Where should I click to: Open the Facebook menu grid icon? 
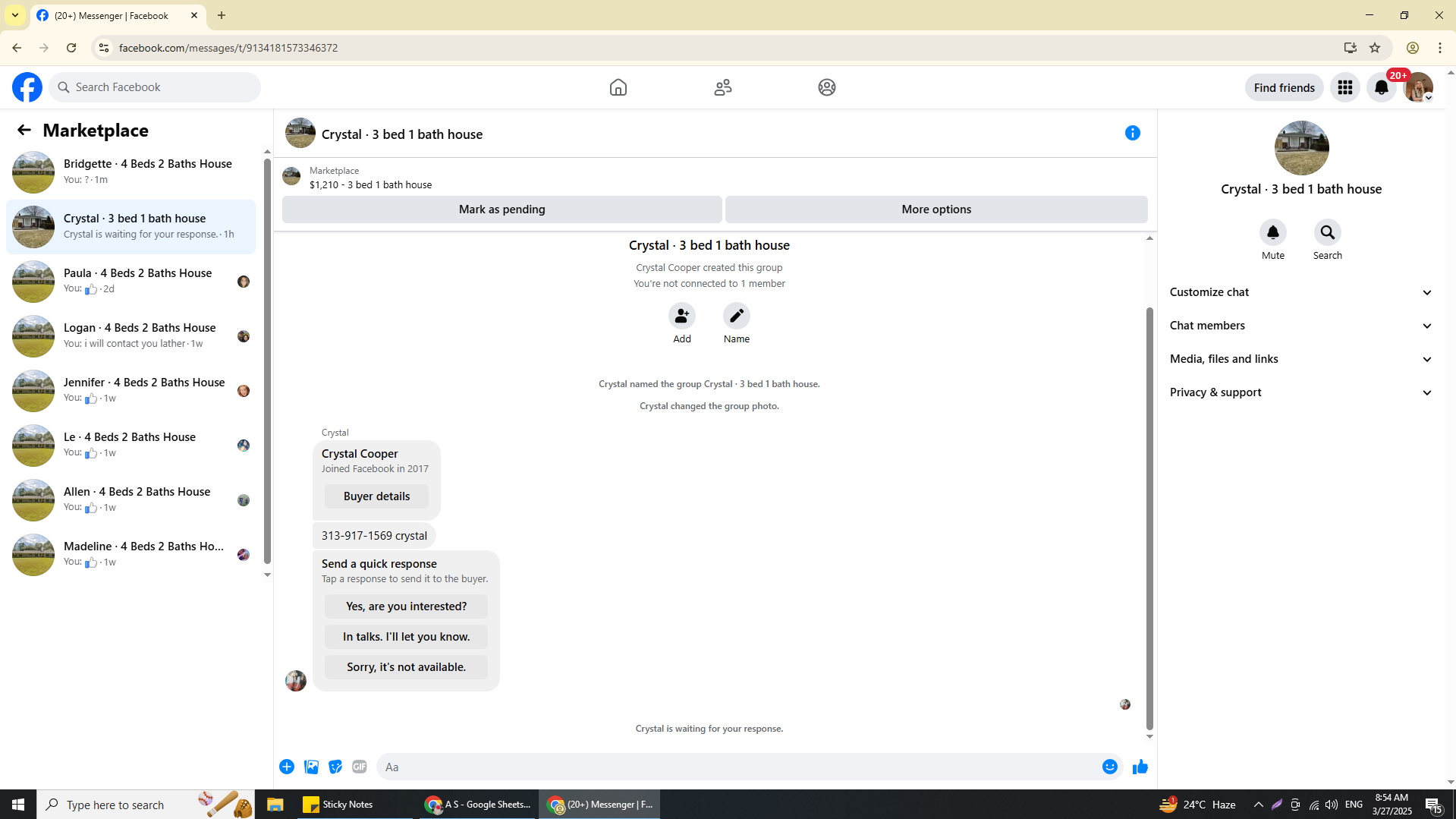[x=1345, y=87]
